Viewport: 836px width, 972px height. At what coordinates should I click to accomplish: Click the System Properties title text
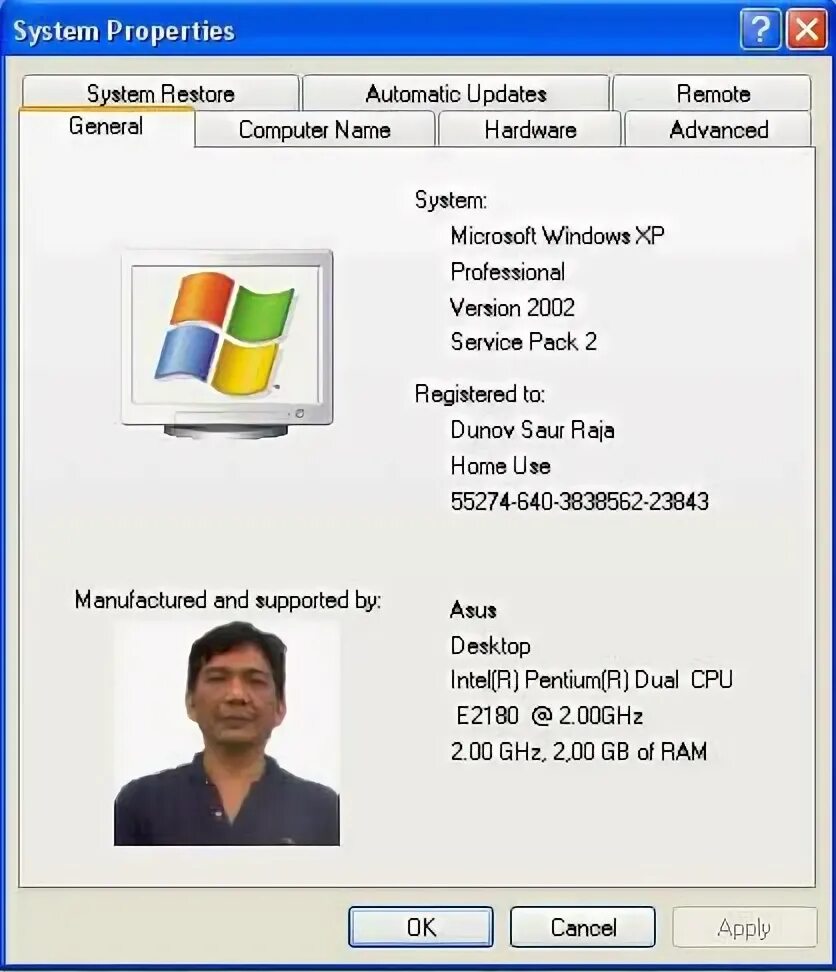click(x=124, y=31)
